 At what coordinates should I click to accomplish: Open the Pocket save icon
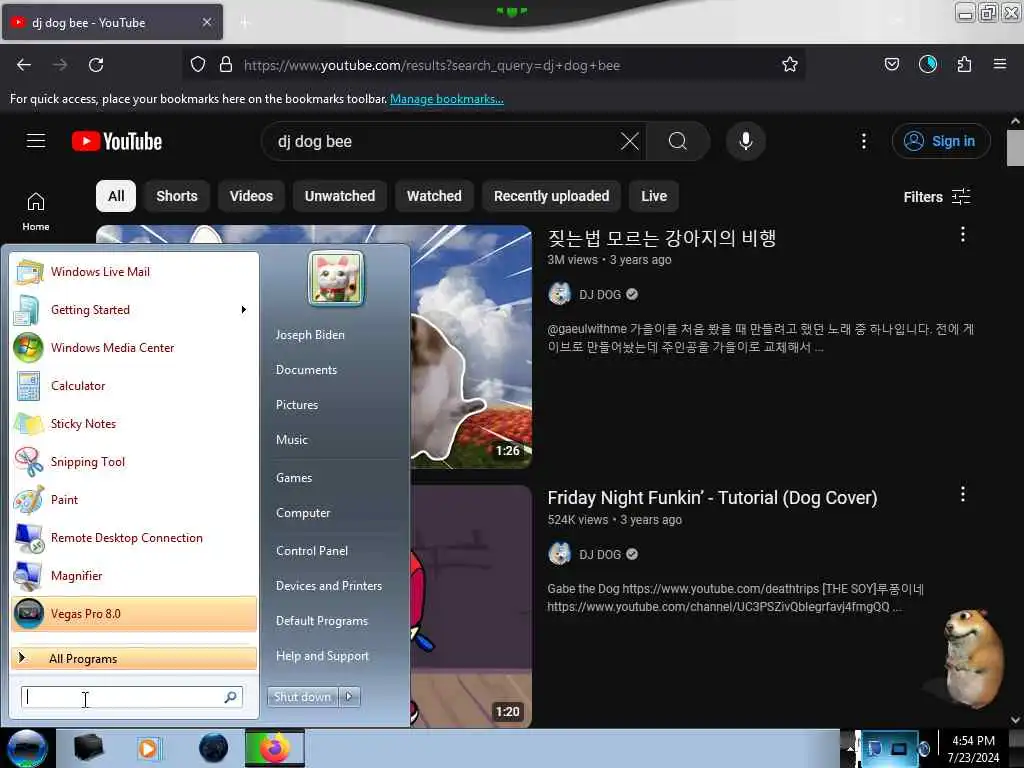click(891, 64)
